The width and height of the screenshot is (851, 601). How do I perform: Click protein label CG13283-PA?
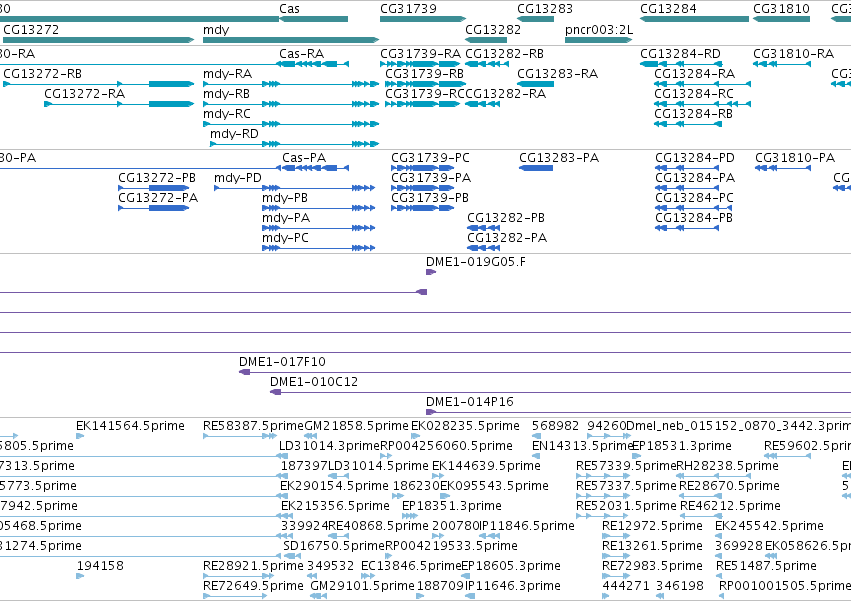pos(559,158)
